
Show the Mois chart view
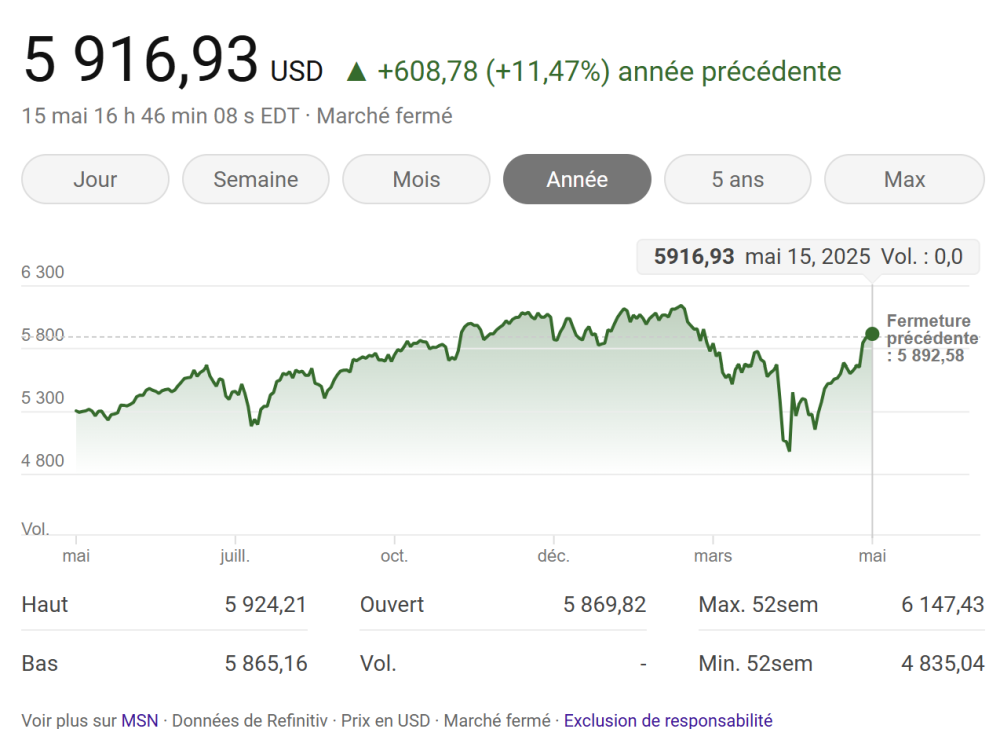416,179
